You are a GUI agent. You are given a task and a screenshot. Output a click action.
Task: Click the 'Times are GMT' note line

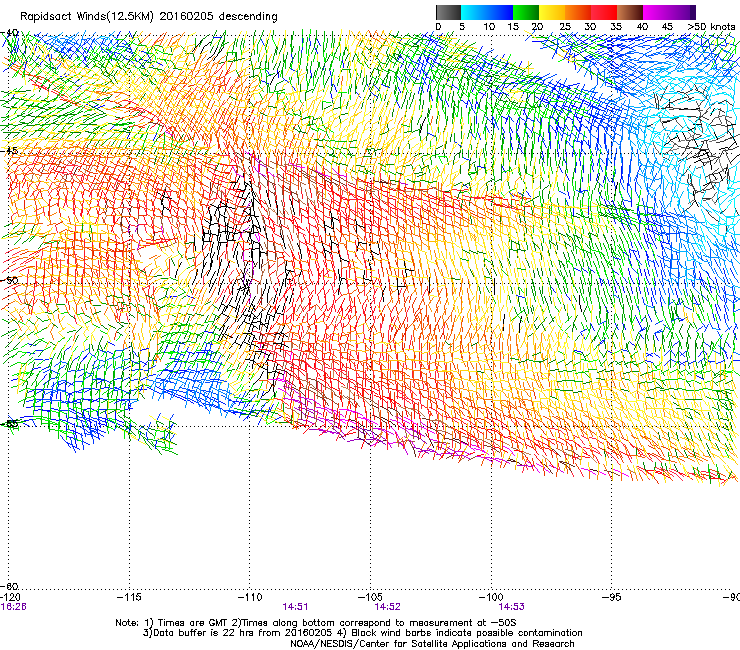coord(316,623)
